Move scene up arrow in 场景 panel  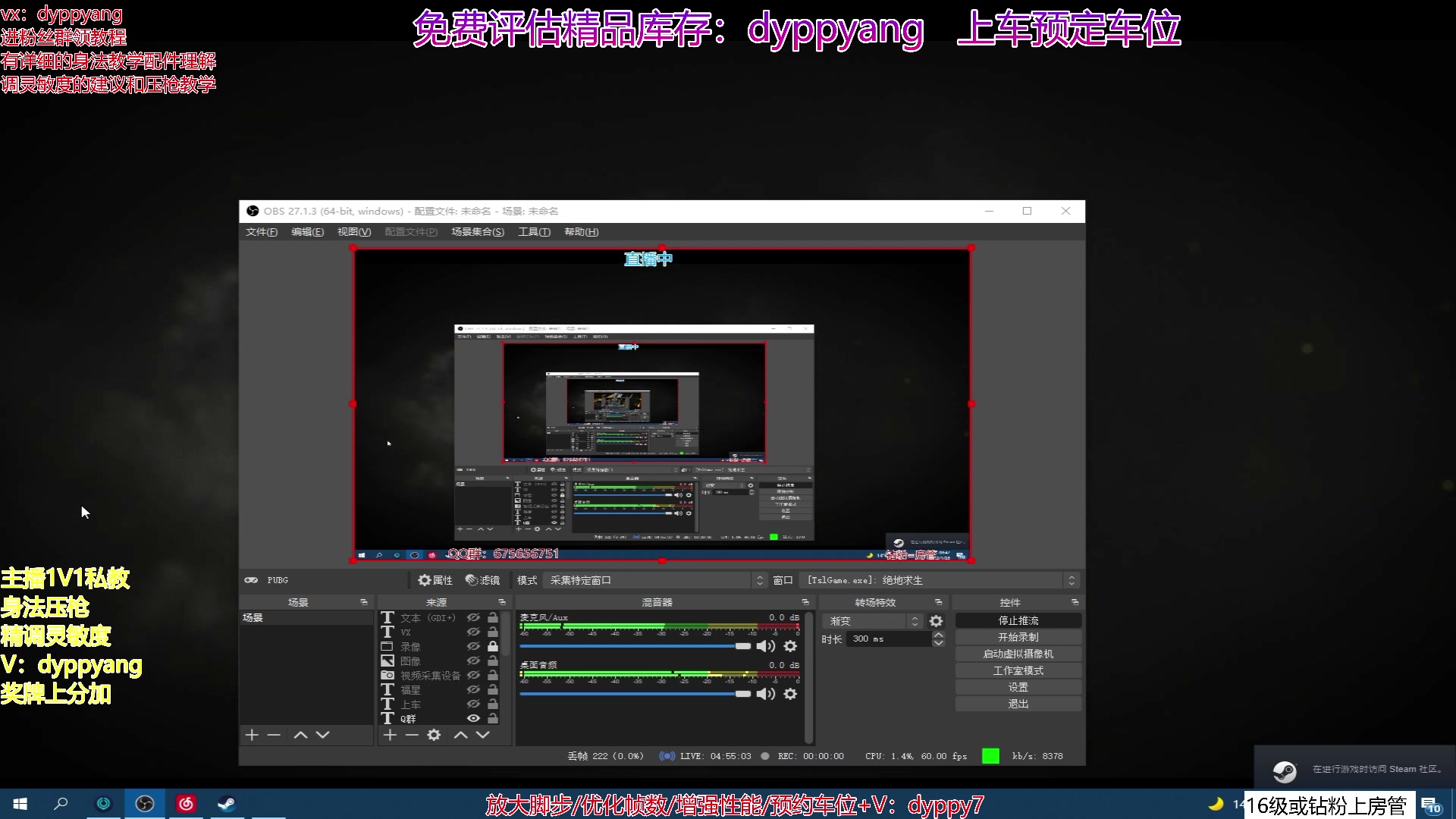(300, 735)
